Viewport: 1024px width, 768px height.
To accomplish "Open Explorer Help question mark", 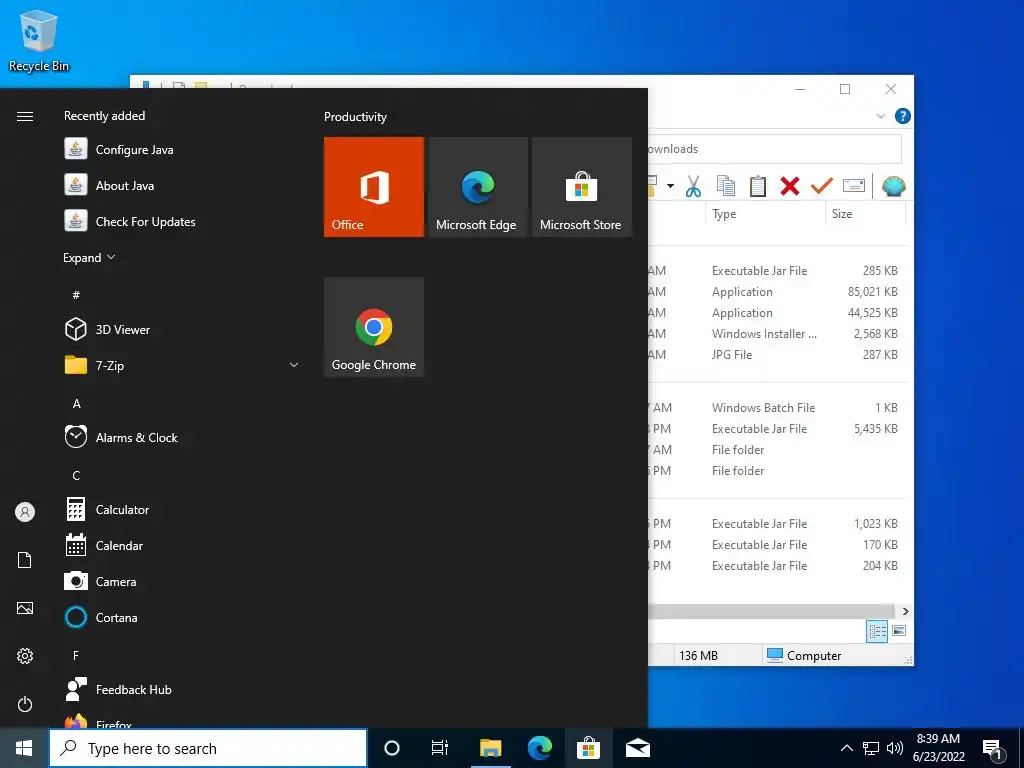I will click(903, 116).
